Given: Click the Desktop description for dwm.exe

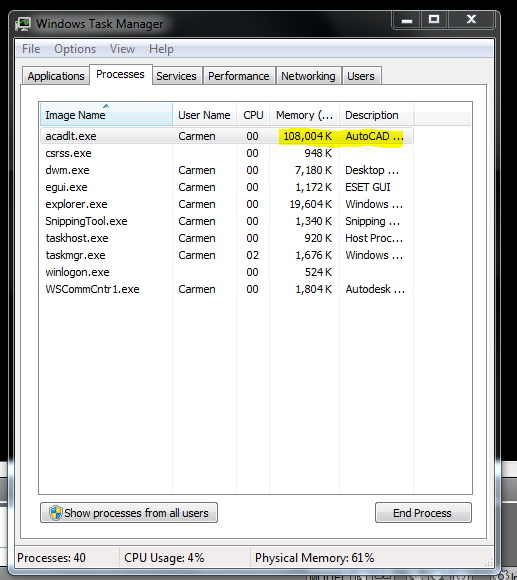Looking at the screenshot, I should (372, 170).
